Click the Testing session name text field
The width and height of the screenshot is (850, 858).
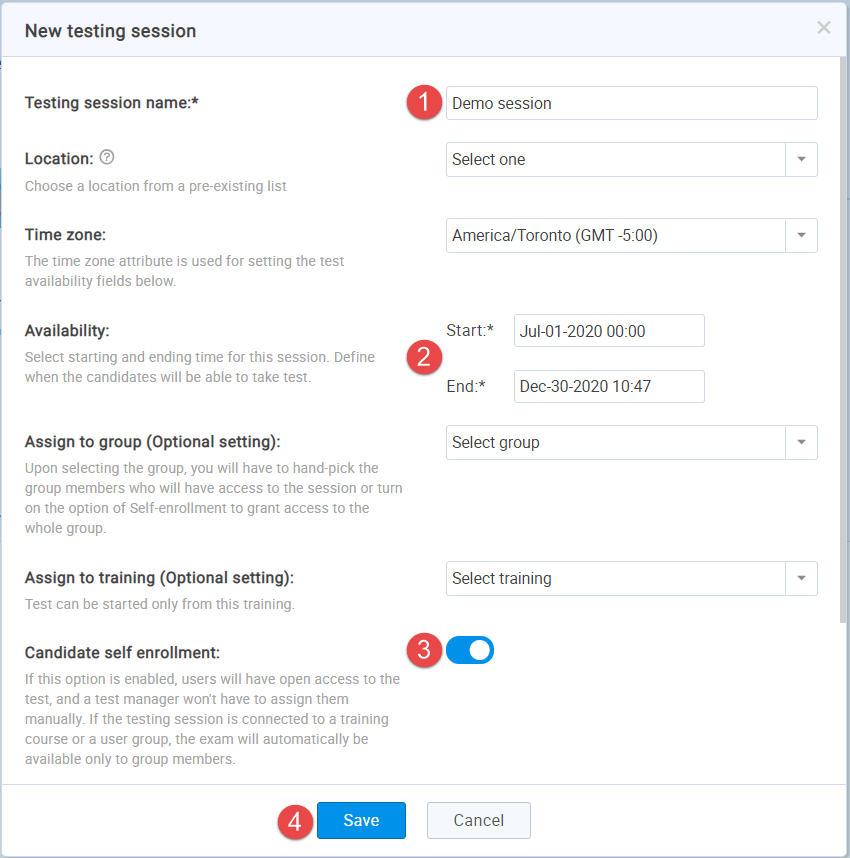(x=631, y=103)
